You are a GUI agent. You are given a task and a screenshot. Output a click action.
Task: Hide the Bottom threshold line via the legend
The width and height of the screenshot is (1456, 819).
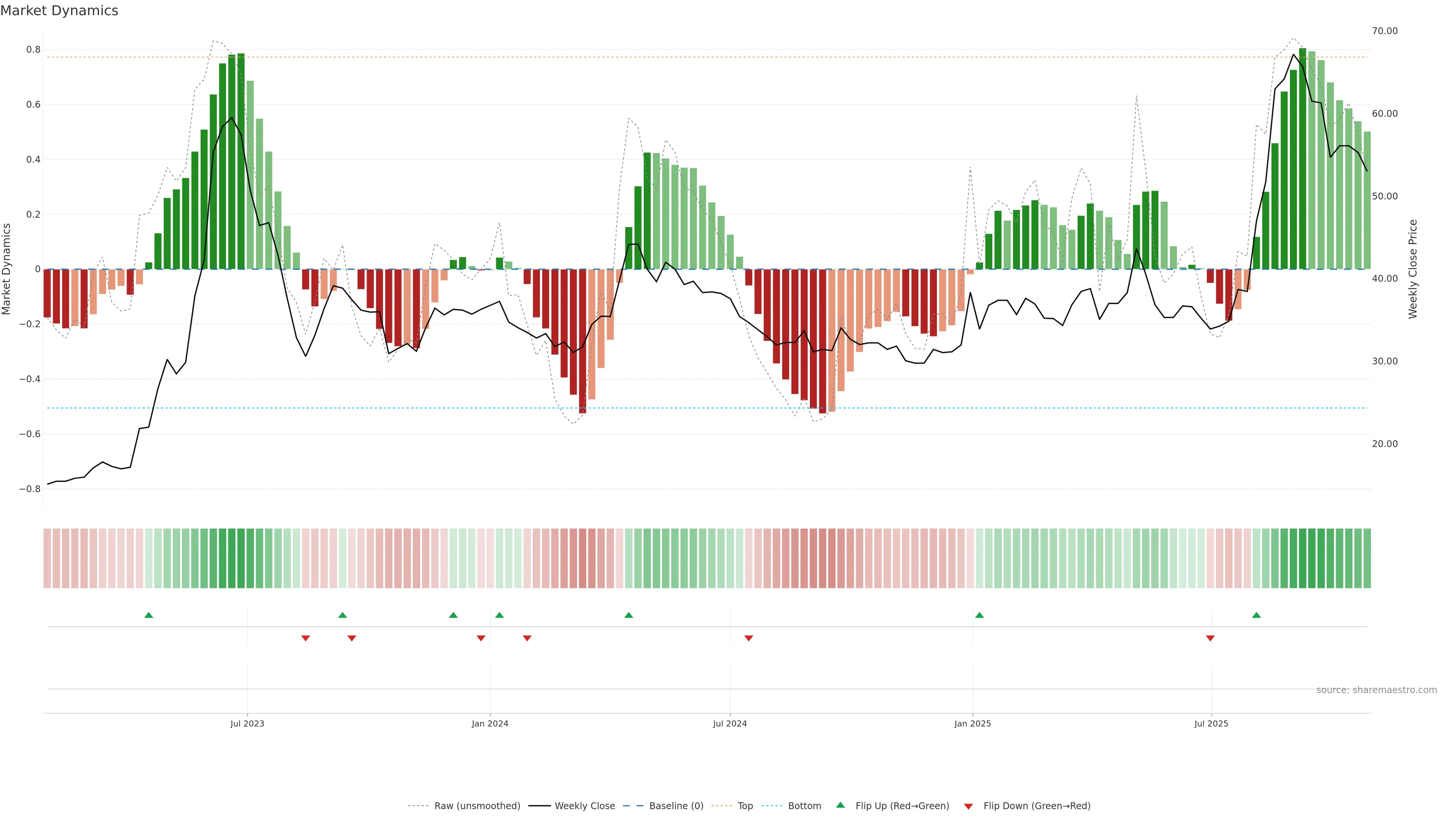pyautogui.click(x=804, y=806)
